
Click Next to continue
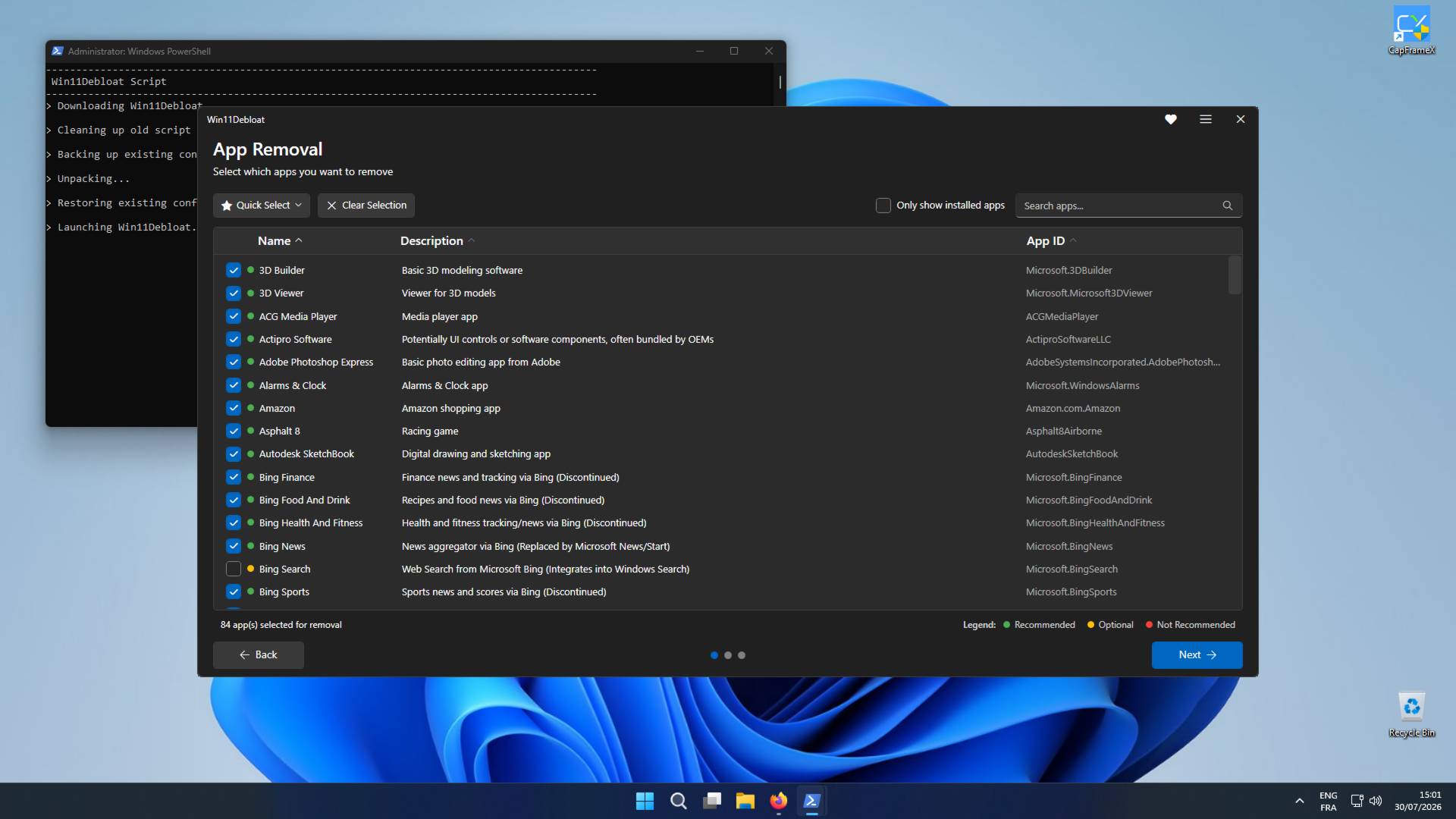(1197, 655)
